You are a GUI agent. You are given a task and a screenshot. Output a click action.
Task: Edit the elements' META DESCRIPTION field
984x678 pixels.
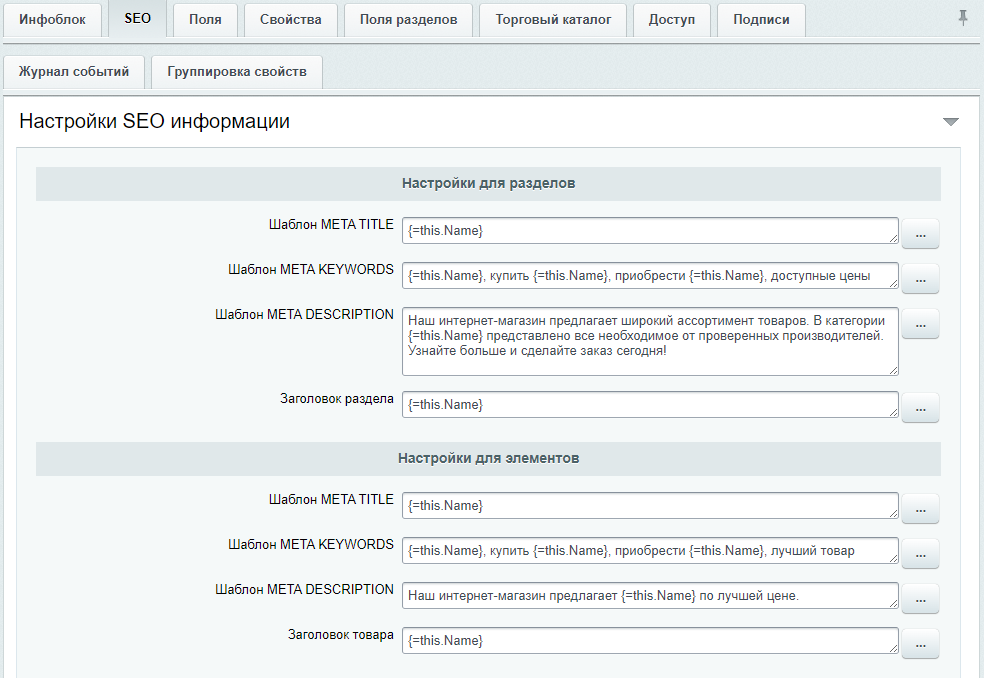pos(650,596)
